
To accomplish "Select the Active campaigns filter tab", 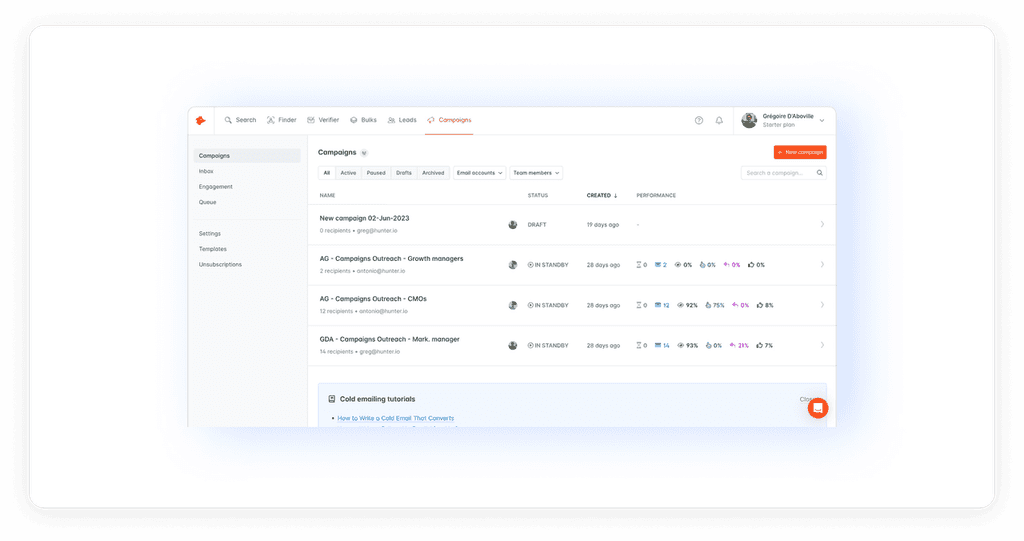I will (348, 173).
